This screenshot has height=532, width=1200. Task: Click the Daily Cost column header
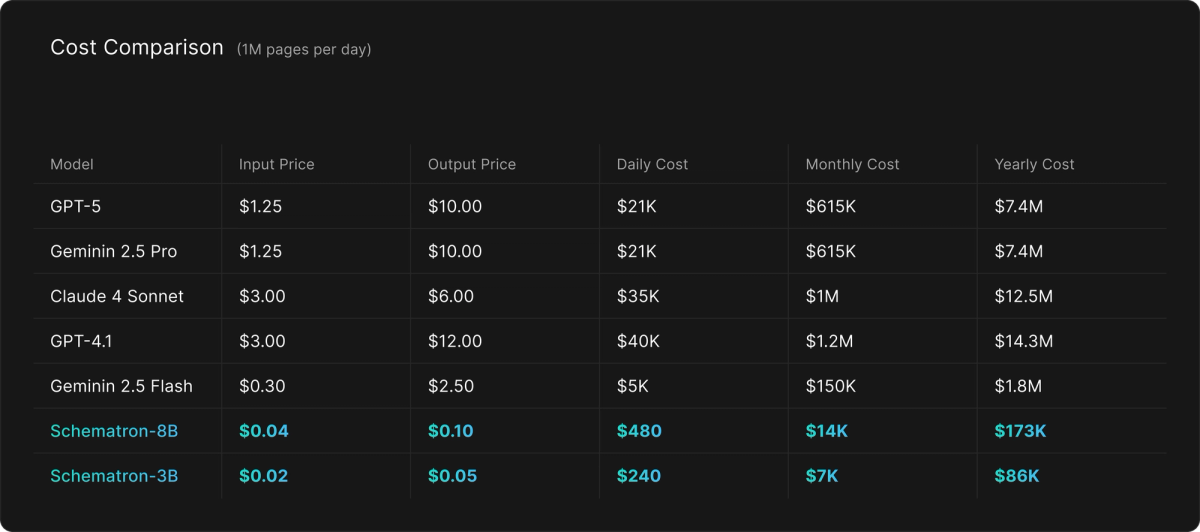pyautogui.click(x=652, y=164)
